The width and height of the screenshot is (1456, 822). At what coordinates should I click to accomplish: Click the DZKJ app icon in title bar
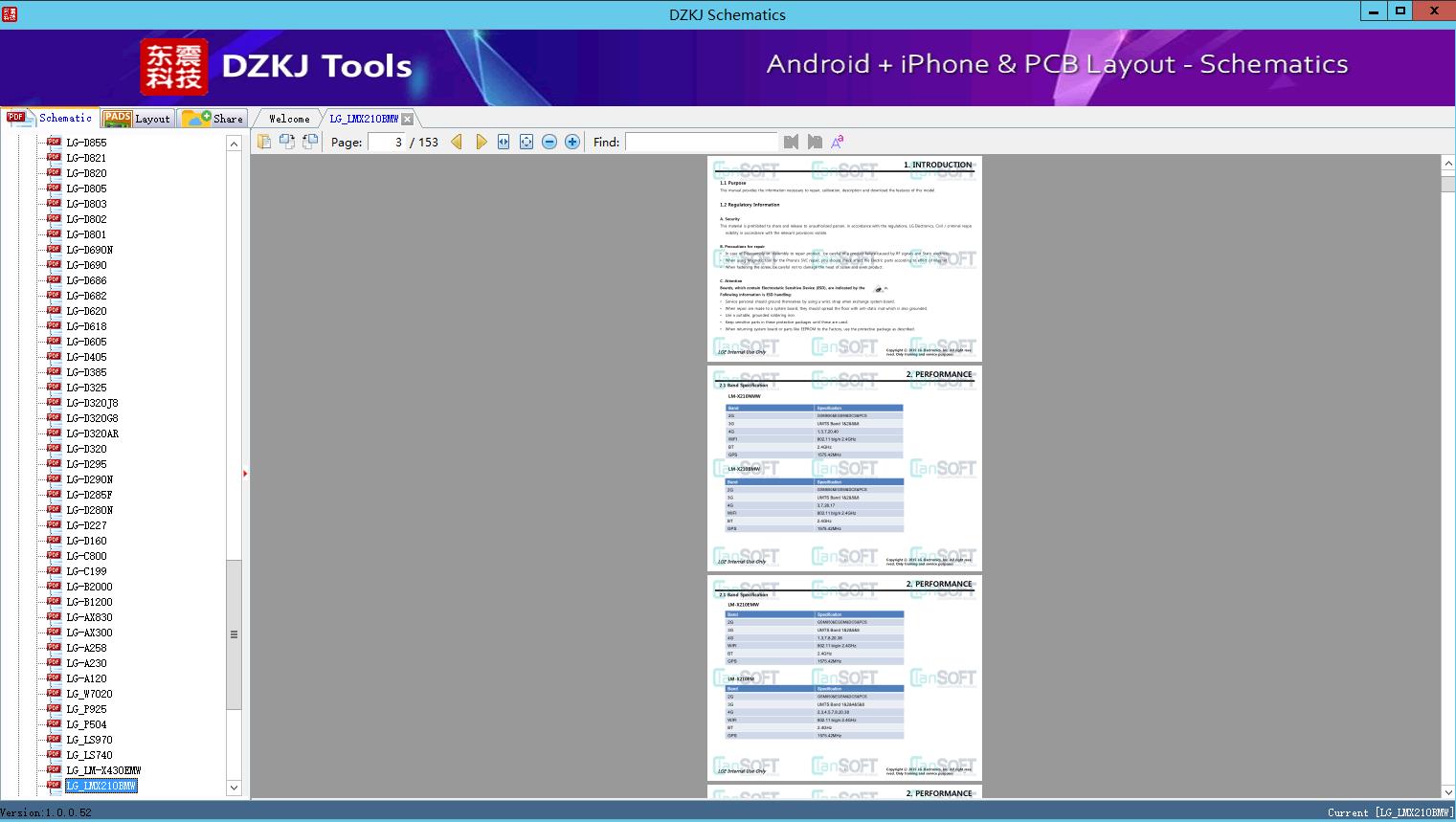[x=10, y=14]
